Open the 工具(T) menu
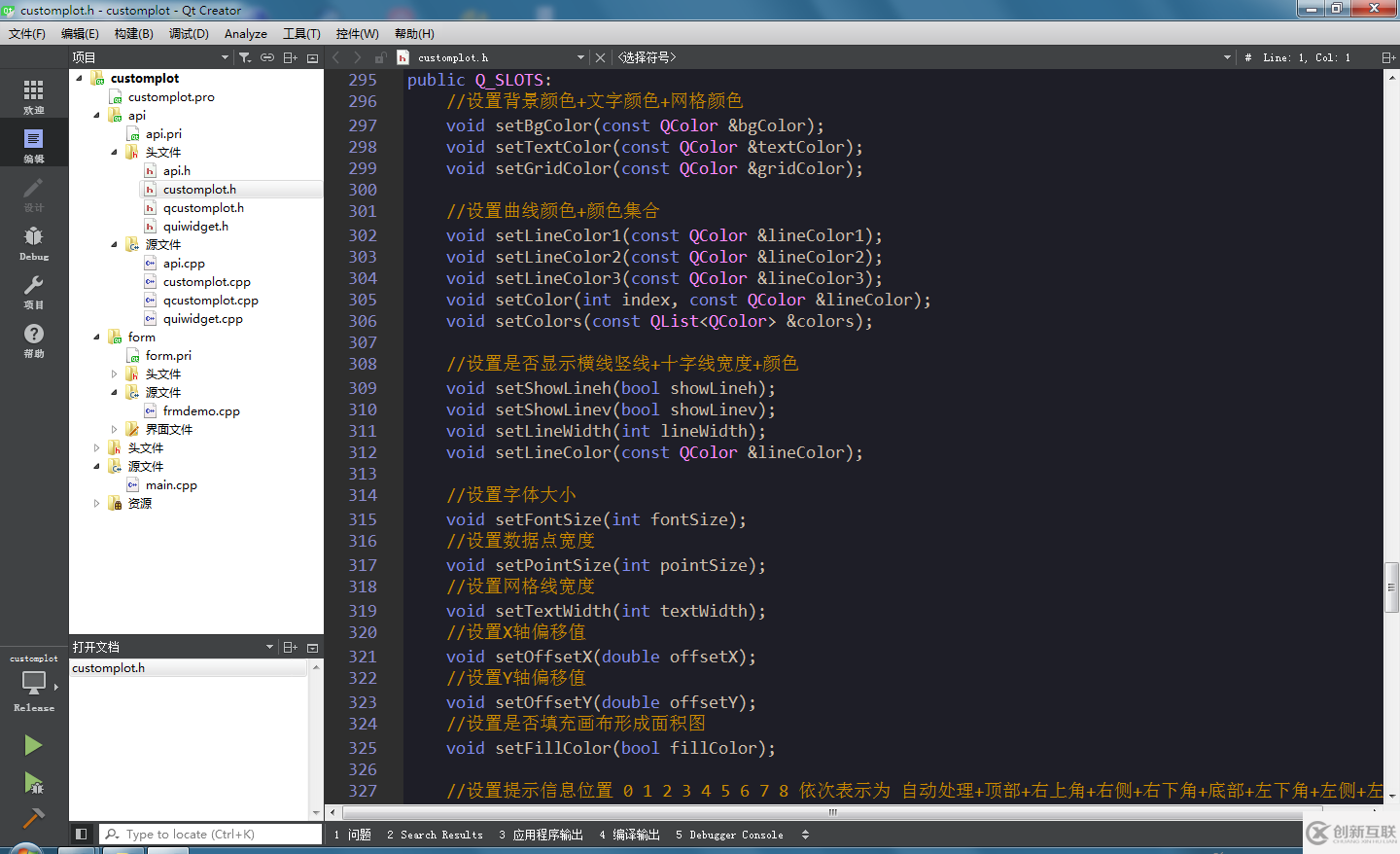This screenshot has height=854, width=1400. (x=301, y=33)
